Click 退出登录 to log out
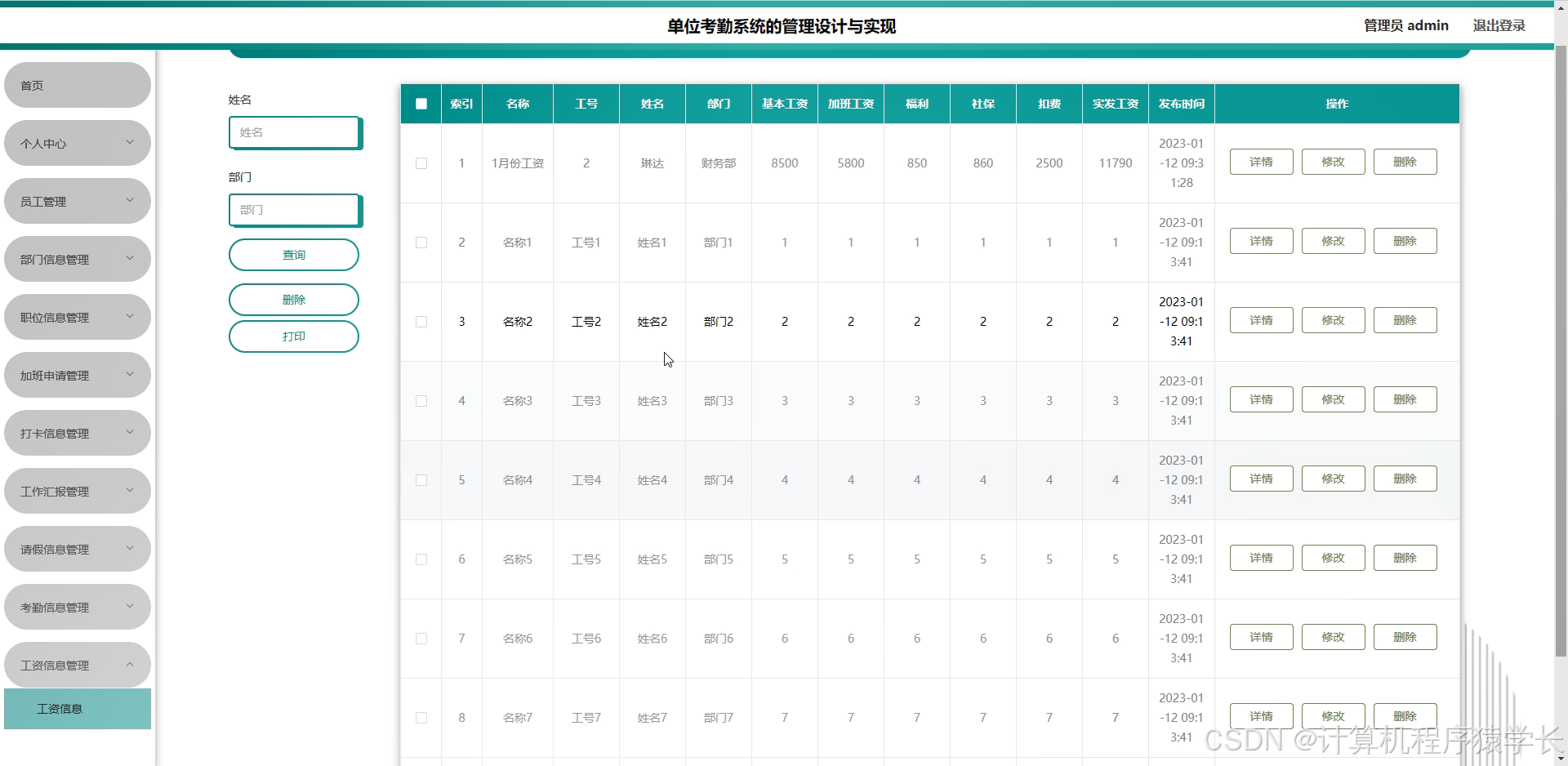1568x766 pixels. click(1499, 25)
